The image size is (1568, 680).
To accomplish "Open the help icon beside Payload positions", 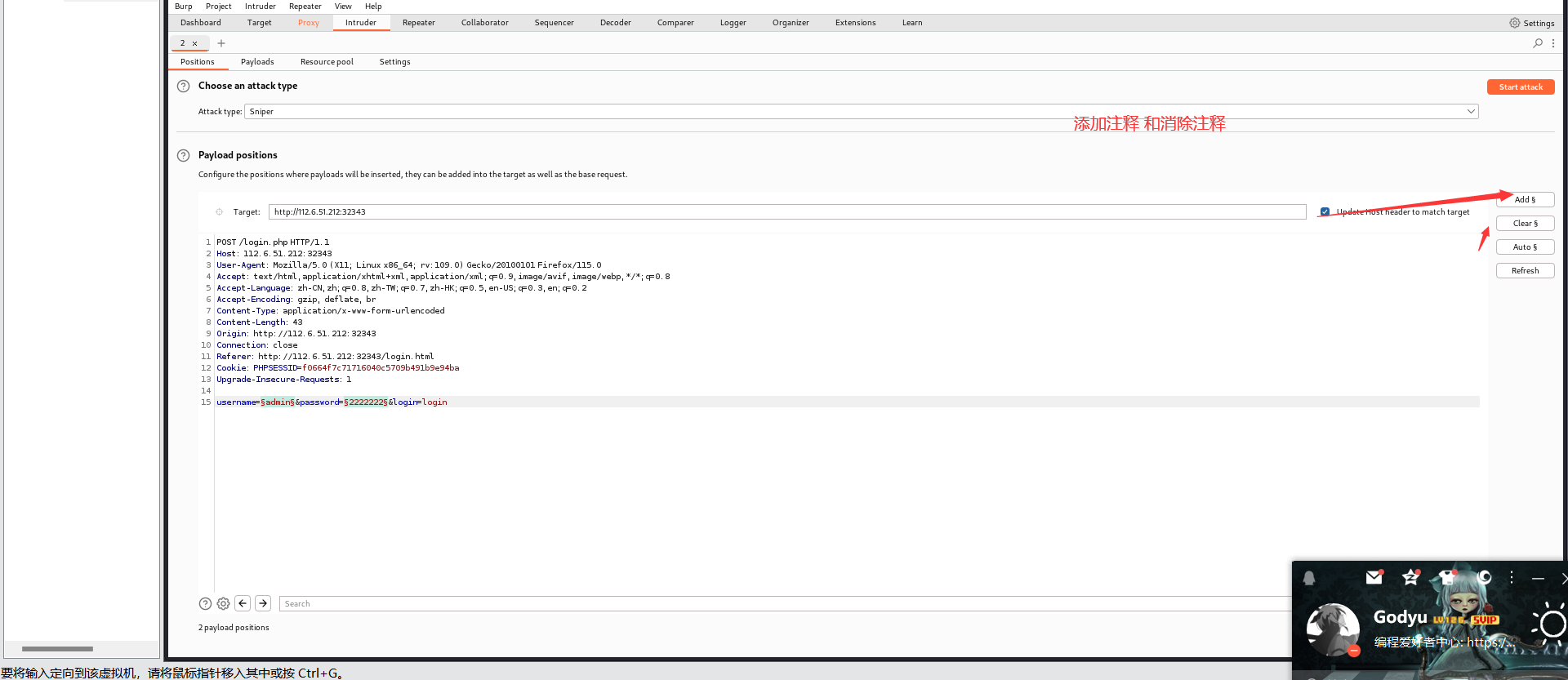I will (184, 155).
